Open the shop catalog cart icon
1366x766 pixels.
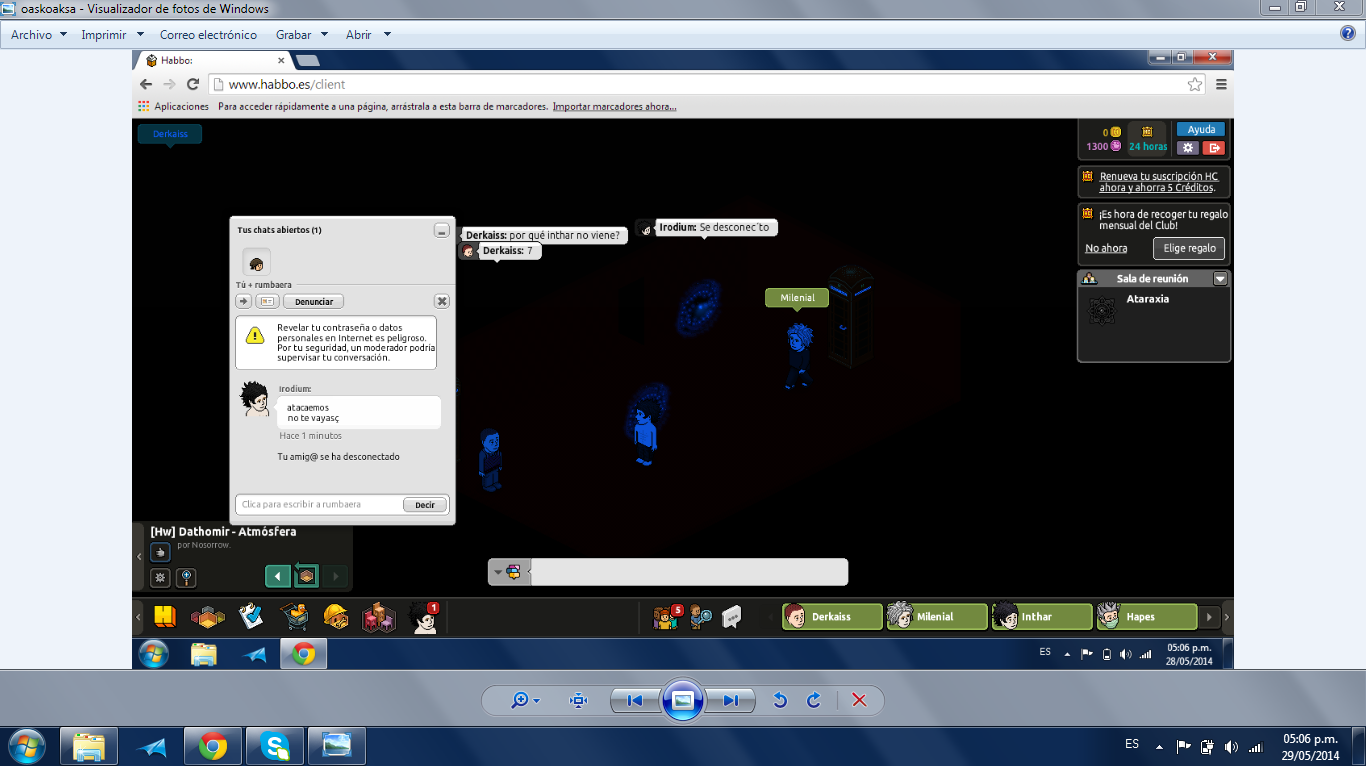[294, 617]
